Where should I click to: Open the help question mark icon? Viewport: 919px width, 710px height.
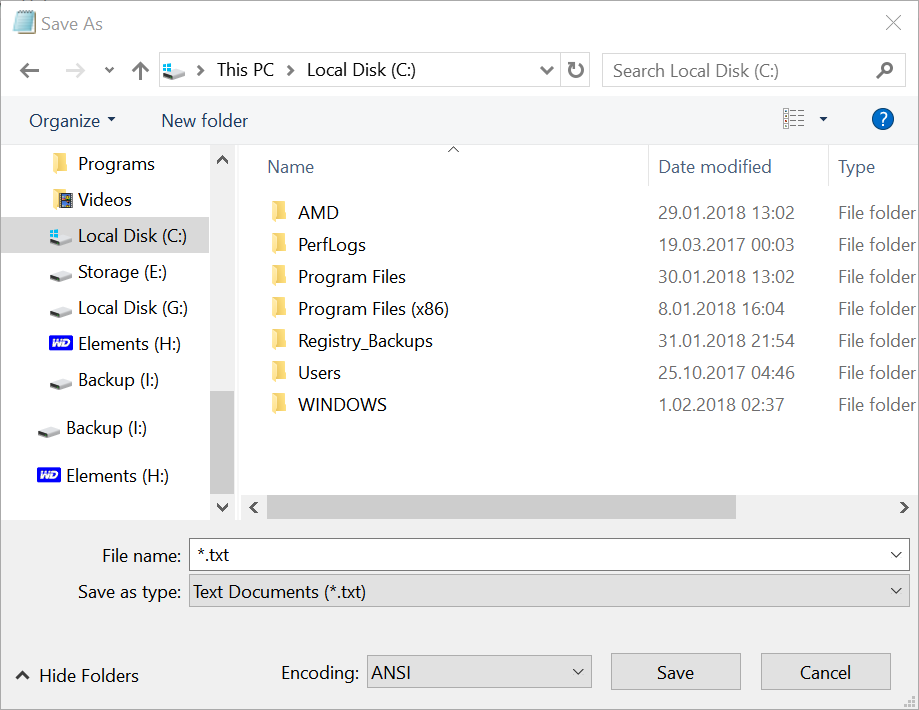(882, 120)
